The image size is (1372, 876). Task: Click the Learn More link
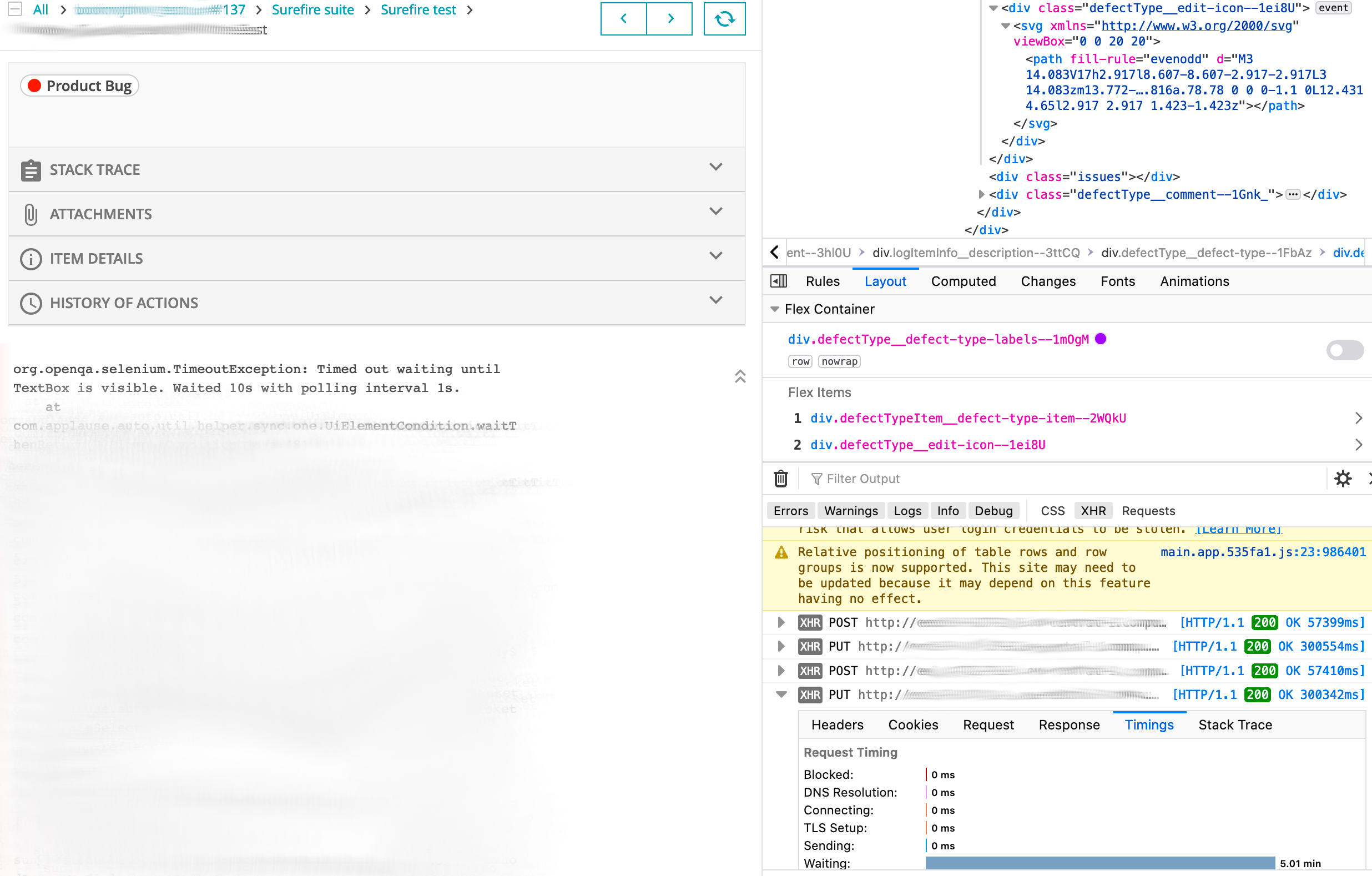coord(1238,530)
